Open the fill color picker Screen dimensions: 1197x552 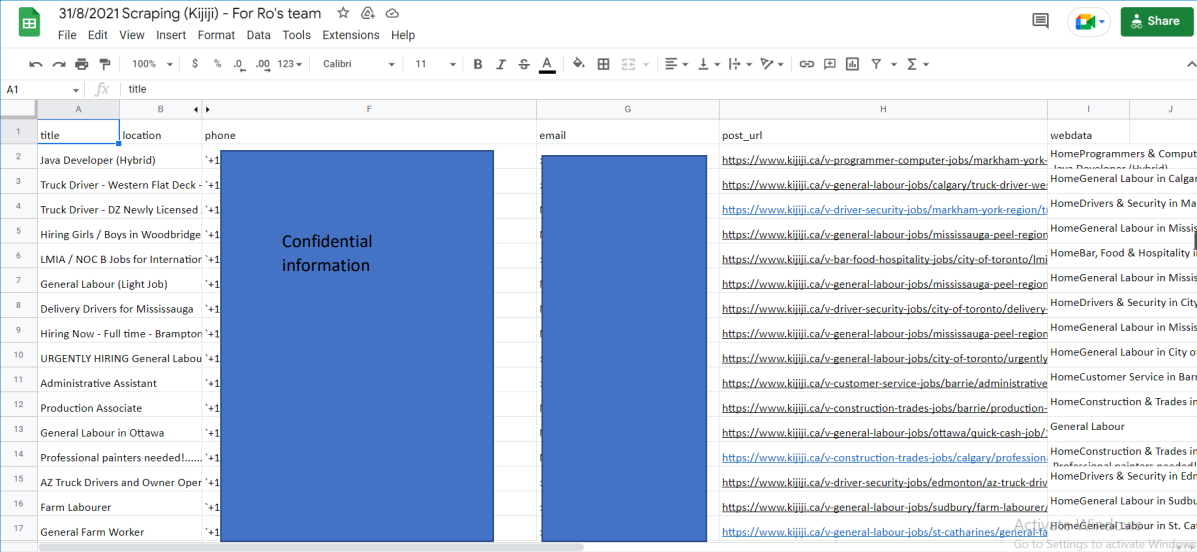coord(579,64)
